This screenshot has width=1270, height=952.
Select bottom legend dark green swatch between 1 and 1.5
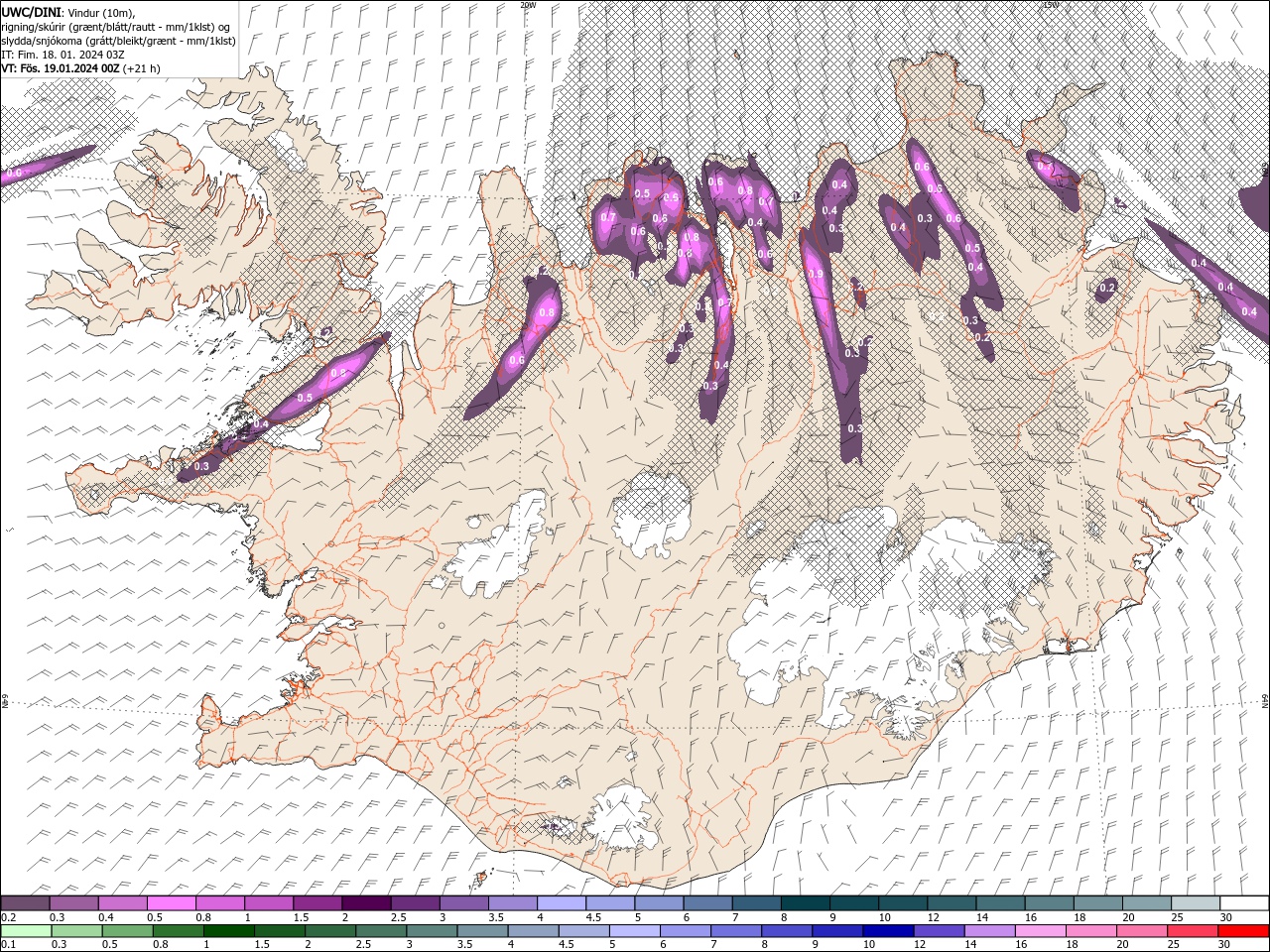click(229, 931)
